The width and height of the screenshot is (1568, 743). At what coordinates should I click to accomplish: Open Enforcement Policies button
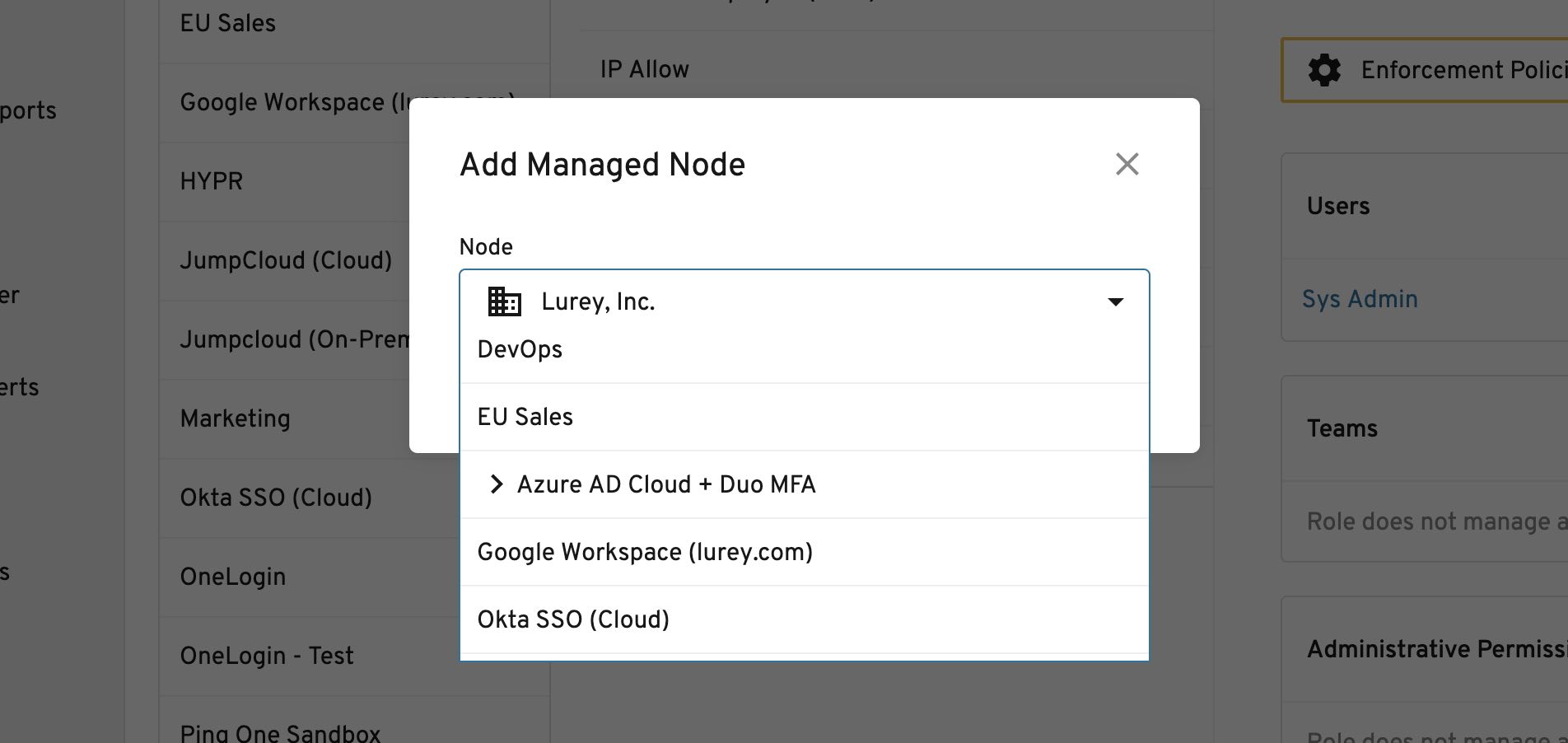[1424, 70]
